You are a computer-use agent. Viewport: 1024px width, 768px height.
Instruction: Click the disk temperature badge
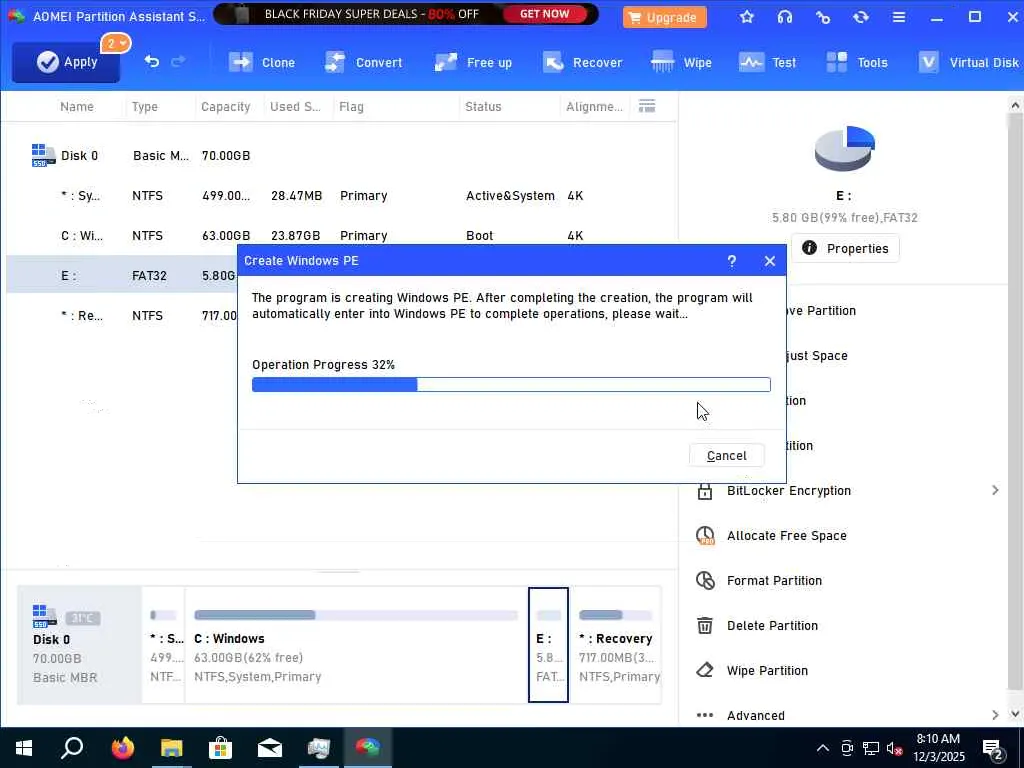pyautogui.click(x=82, y=618)
